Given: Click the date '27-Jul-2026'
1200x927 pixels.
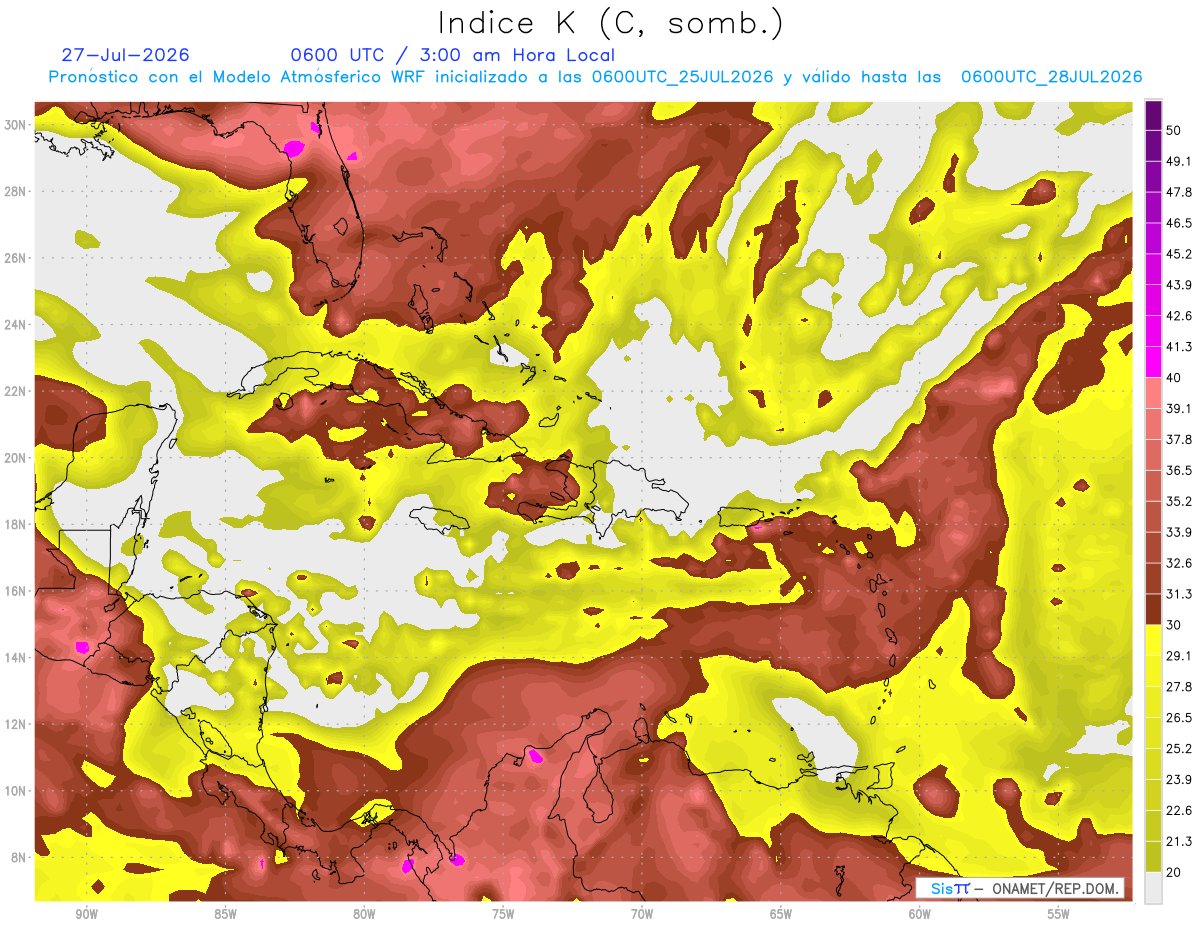Looking at the screenshot, I should [125, 55].
